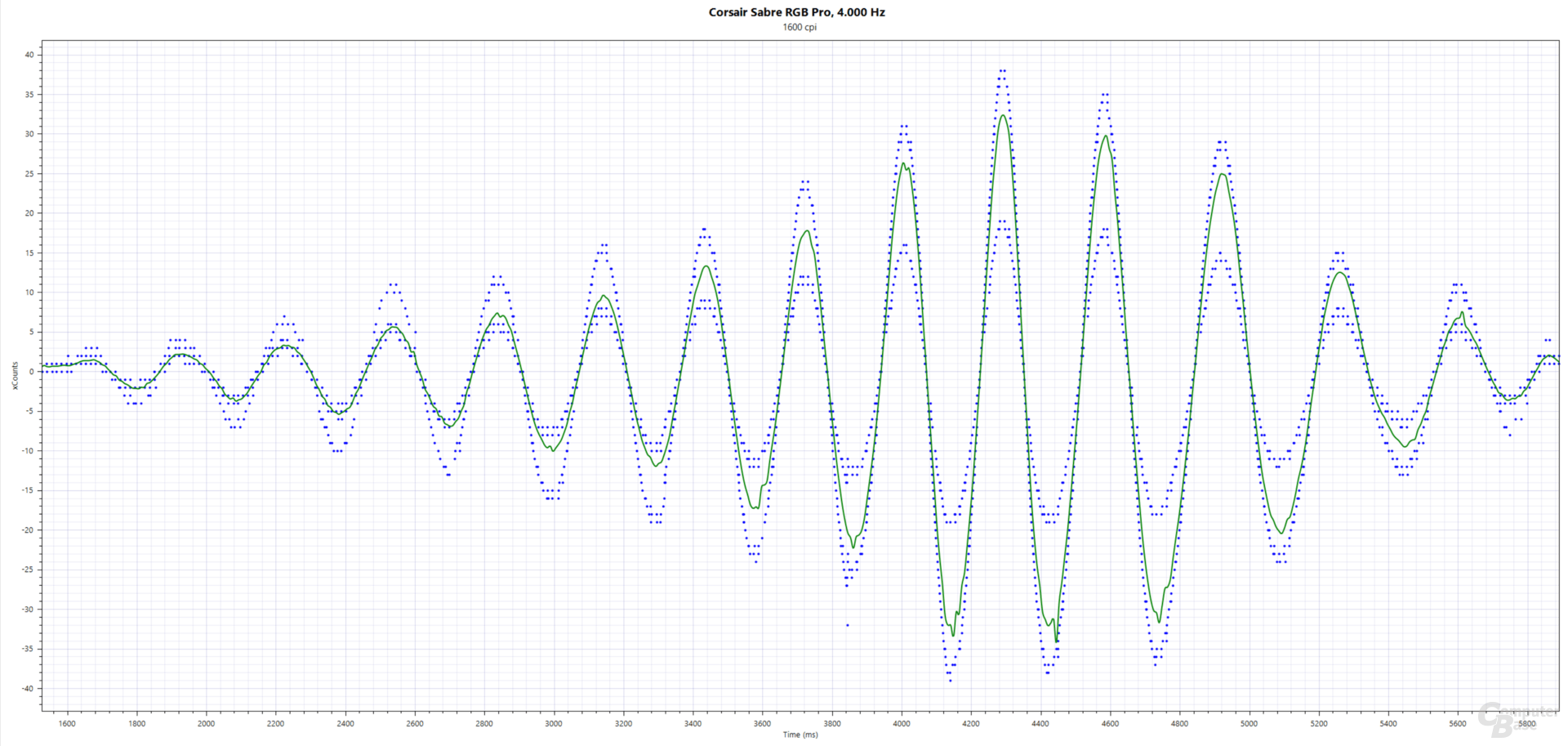Screen dimensions: 1568x746
Task: Click the isolated blue outlier dot at -32 near 3850 ms
Action: click(x=847, y=625)
